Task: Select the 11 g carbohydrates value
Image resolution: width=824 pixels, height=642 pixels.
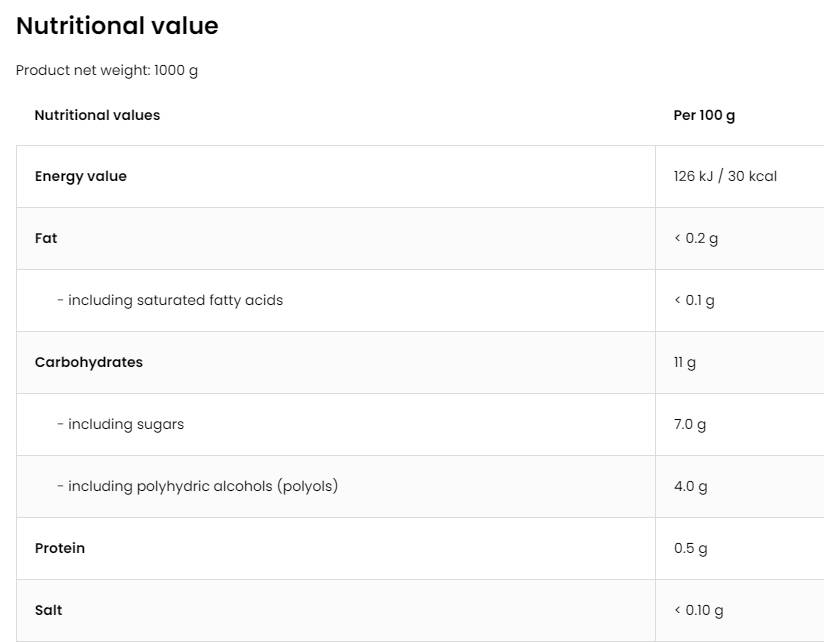Action: 685,362
